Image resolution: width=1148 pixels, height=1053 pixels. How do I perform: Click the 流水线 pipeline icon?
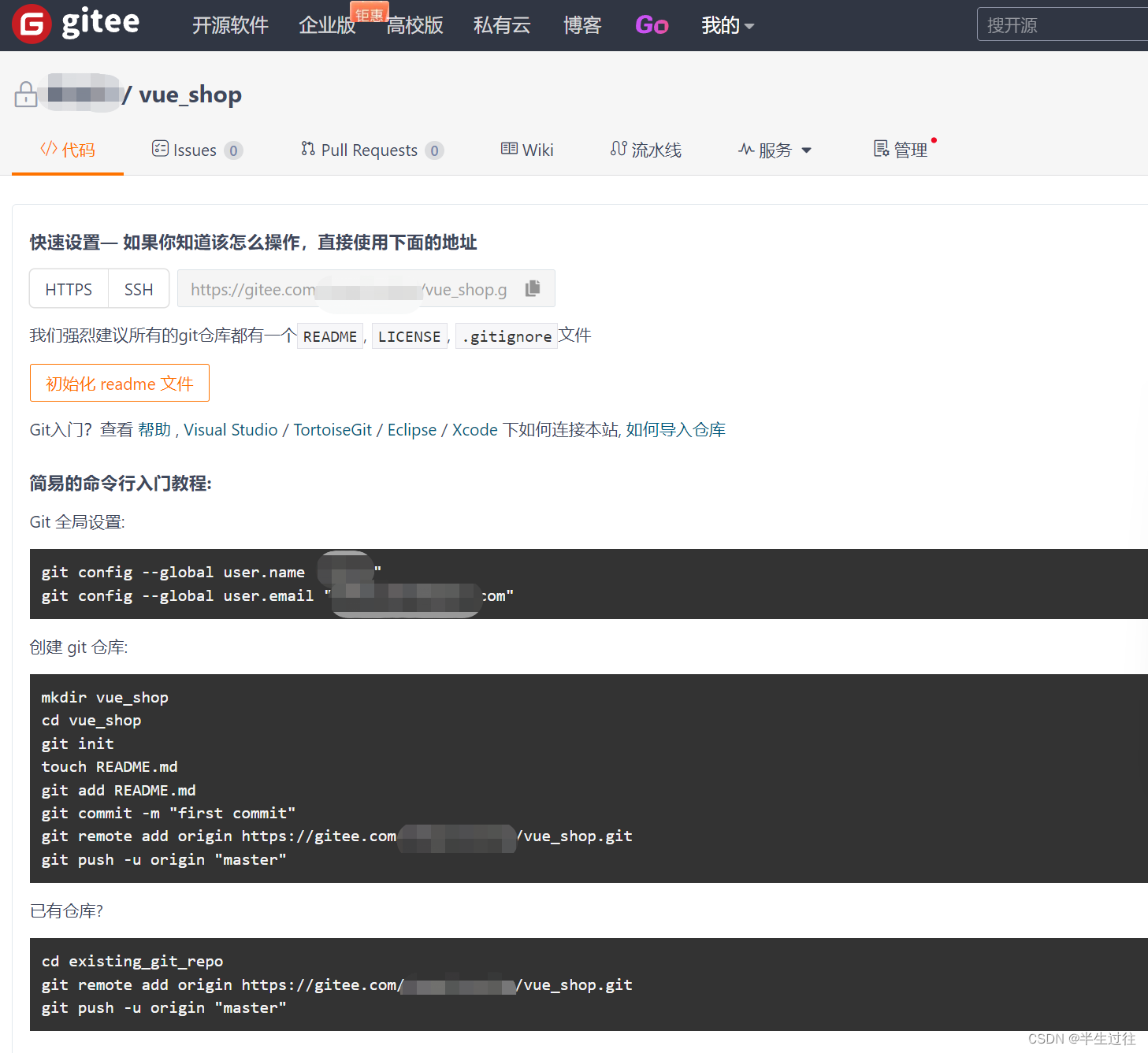tap(619, 149)
